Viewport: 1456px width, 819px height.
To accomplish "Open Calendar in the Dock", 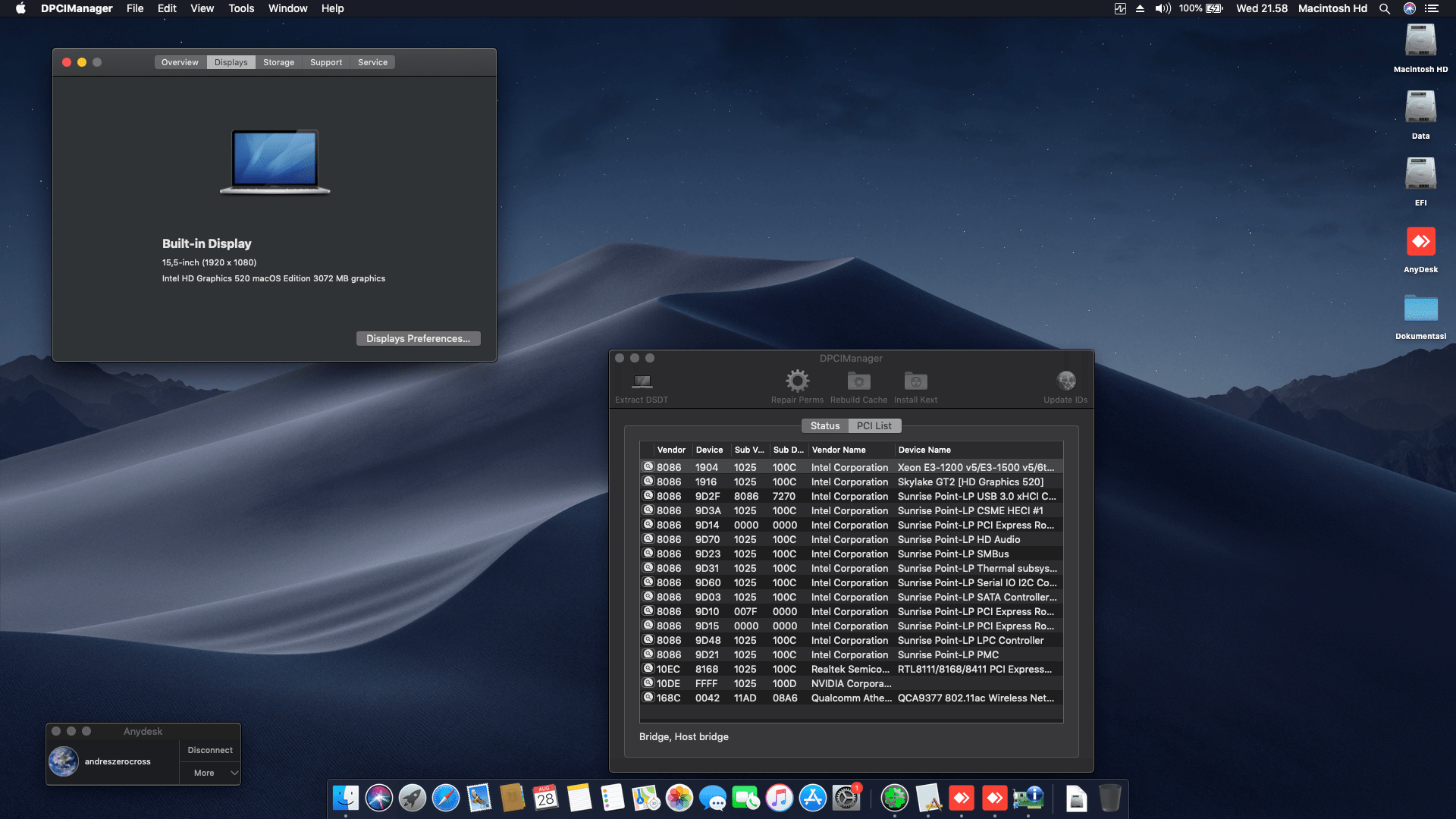I will click(546, 798).
